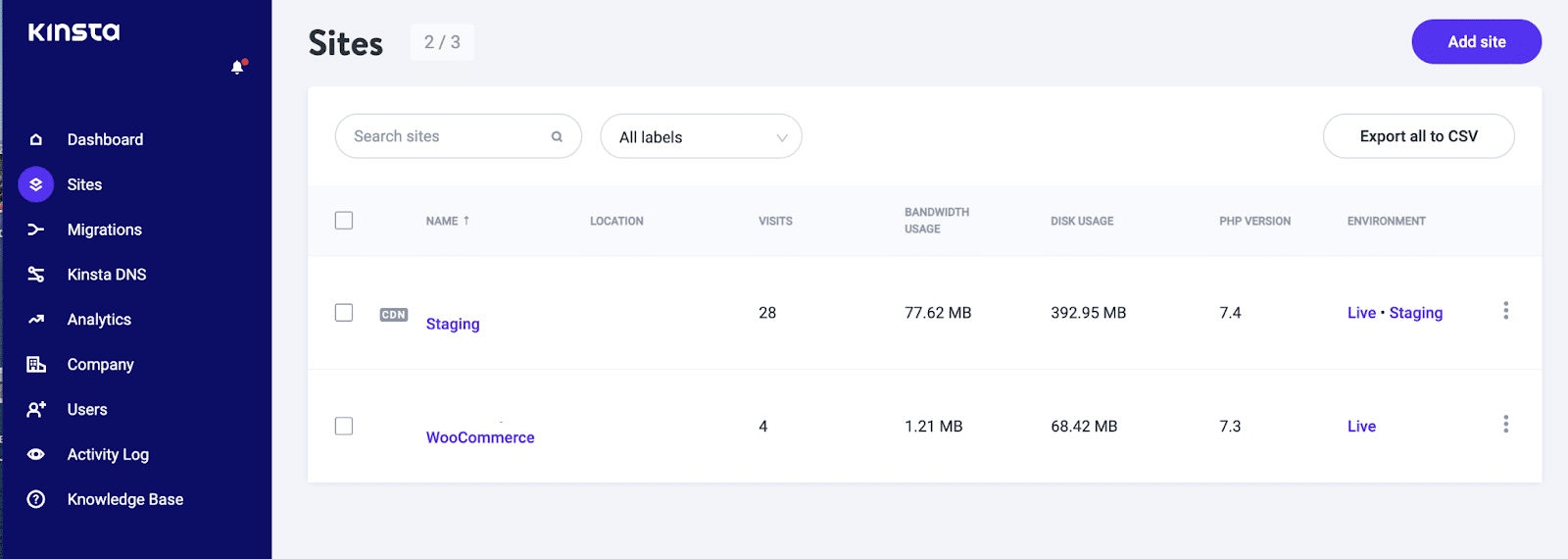Check the WooCommerce site row checkbox
The image size is (1568, 559).
(x=344, y=427)
